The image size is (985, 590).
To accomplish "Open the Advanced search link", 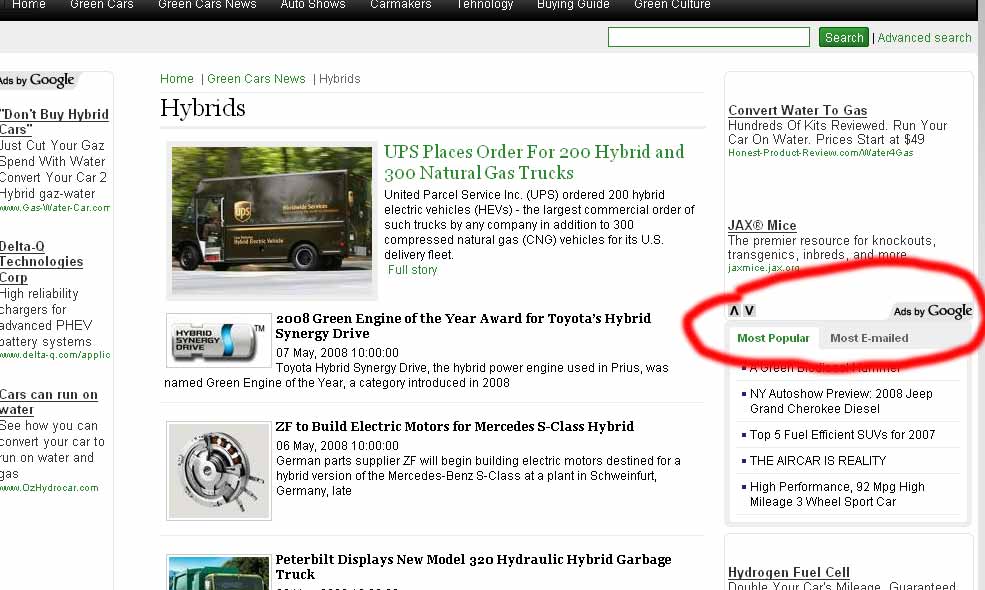I will (x=924, y=38).
